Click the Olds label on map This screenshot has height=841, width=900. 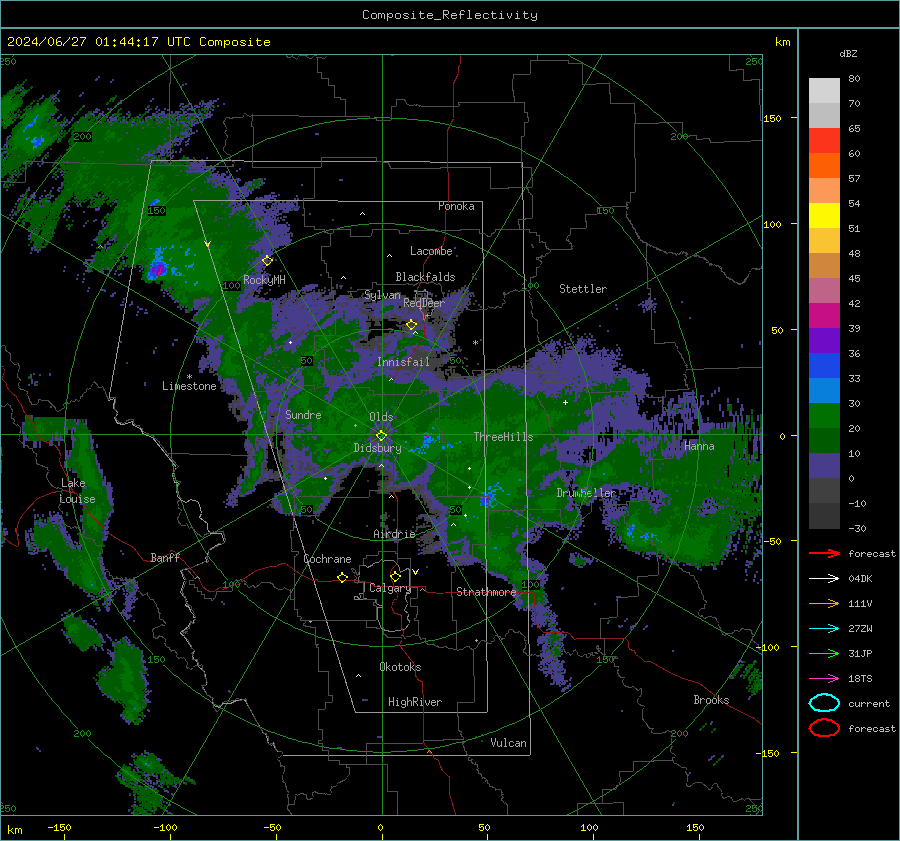click(x=381, y=417)
